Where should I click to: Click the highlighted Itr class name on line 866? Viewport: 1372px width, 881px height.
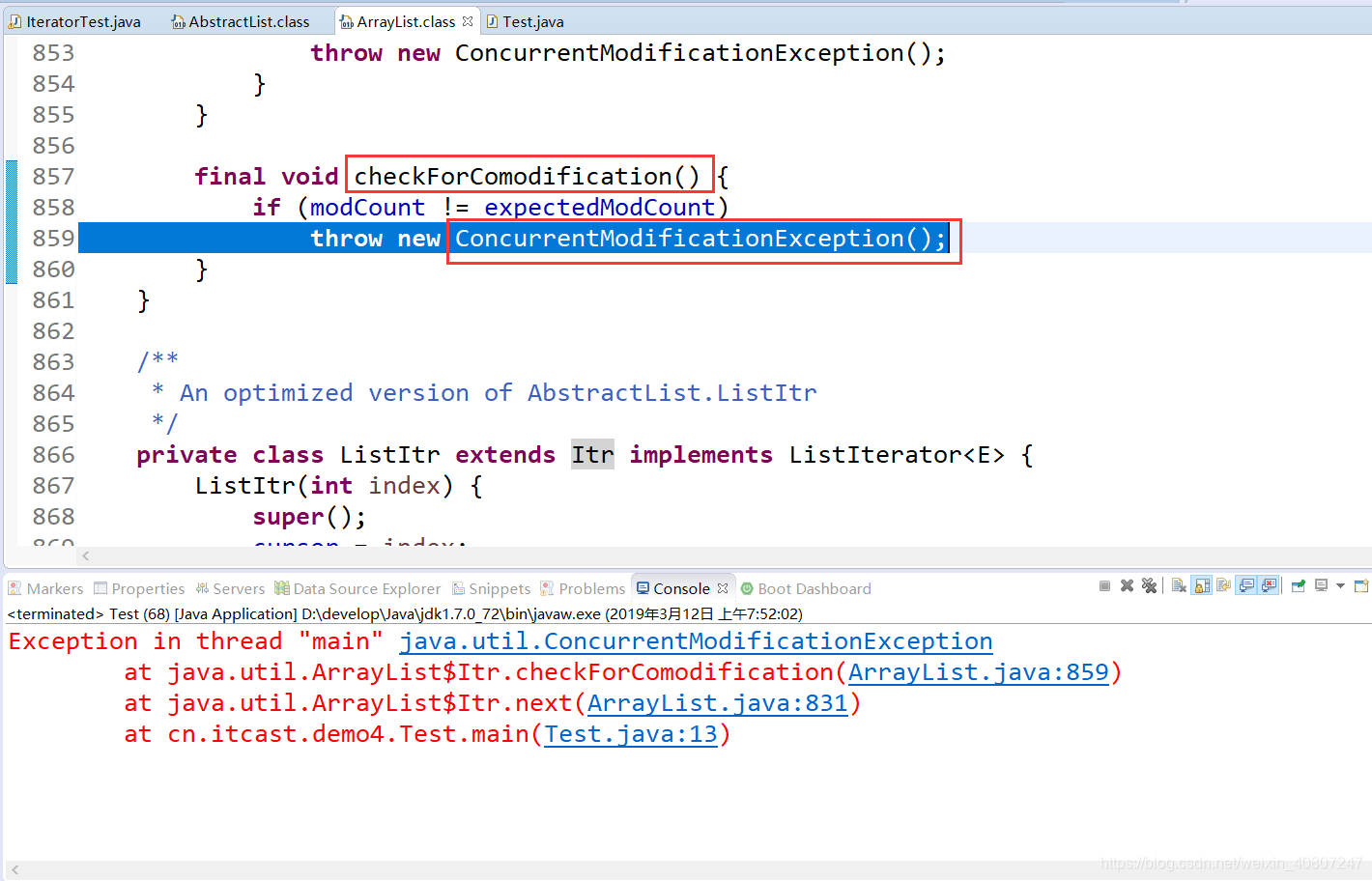coord(592,455)
